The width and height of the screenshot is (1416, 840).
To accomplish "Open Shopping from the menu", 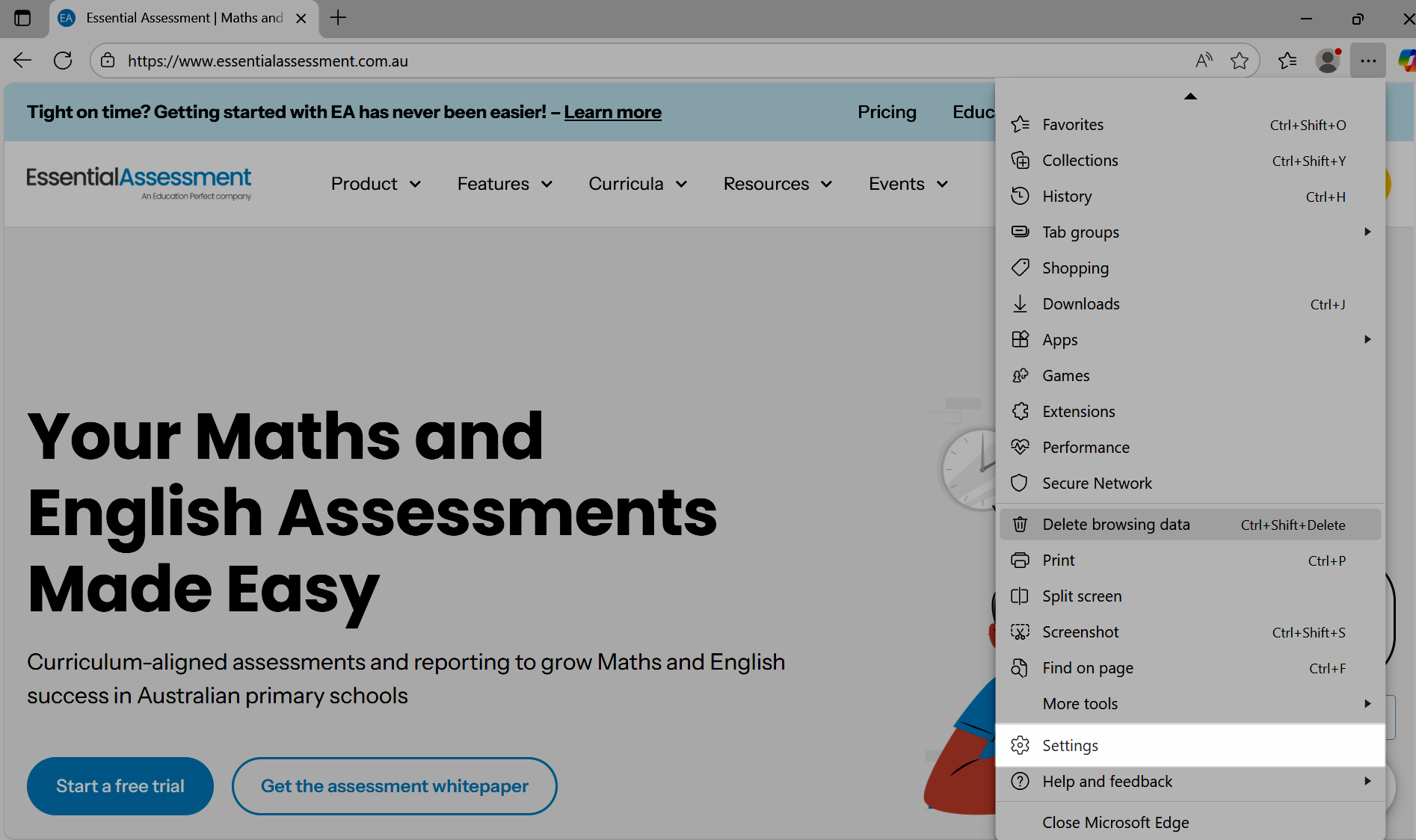I will [1190, 268].
